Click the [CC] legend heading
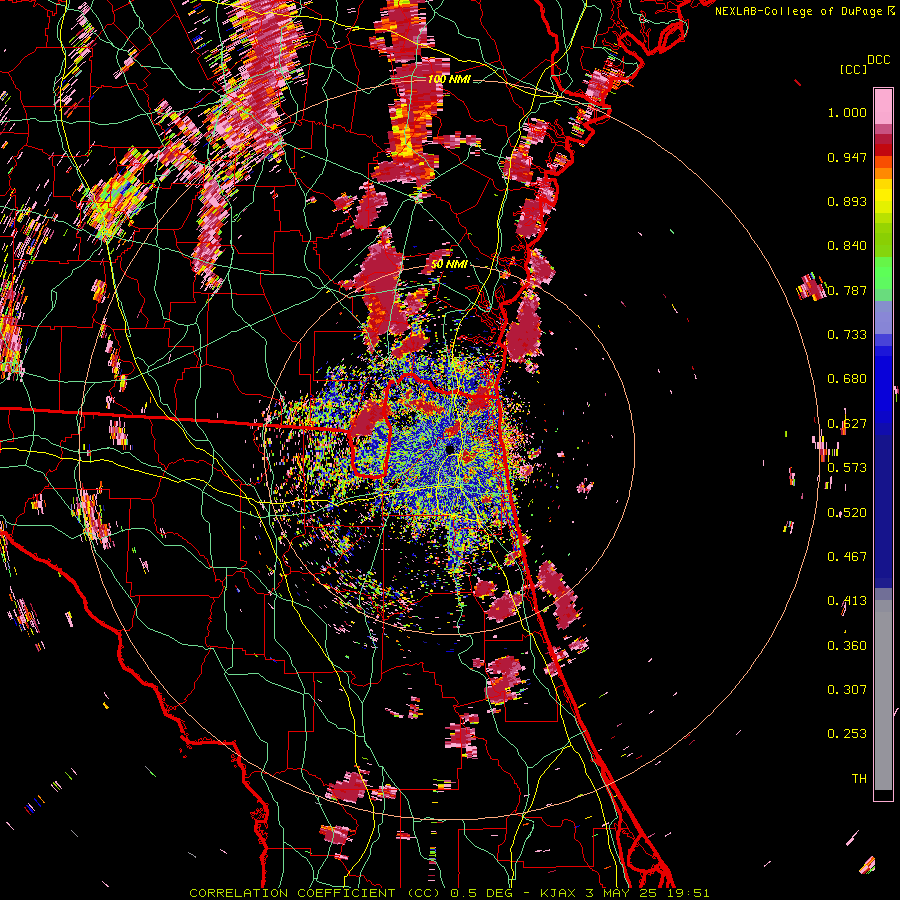The image size is (900, 900). click(x=853, y=69)
